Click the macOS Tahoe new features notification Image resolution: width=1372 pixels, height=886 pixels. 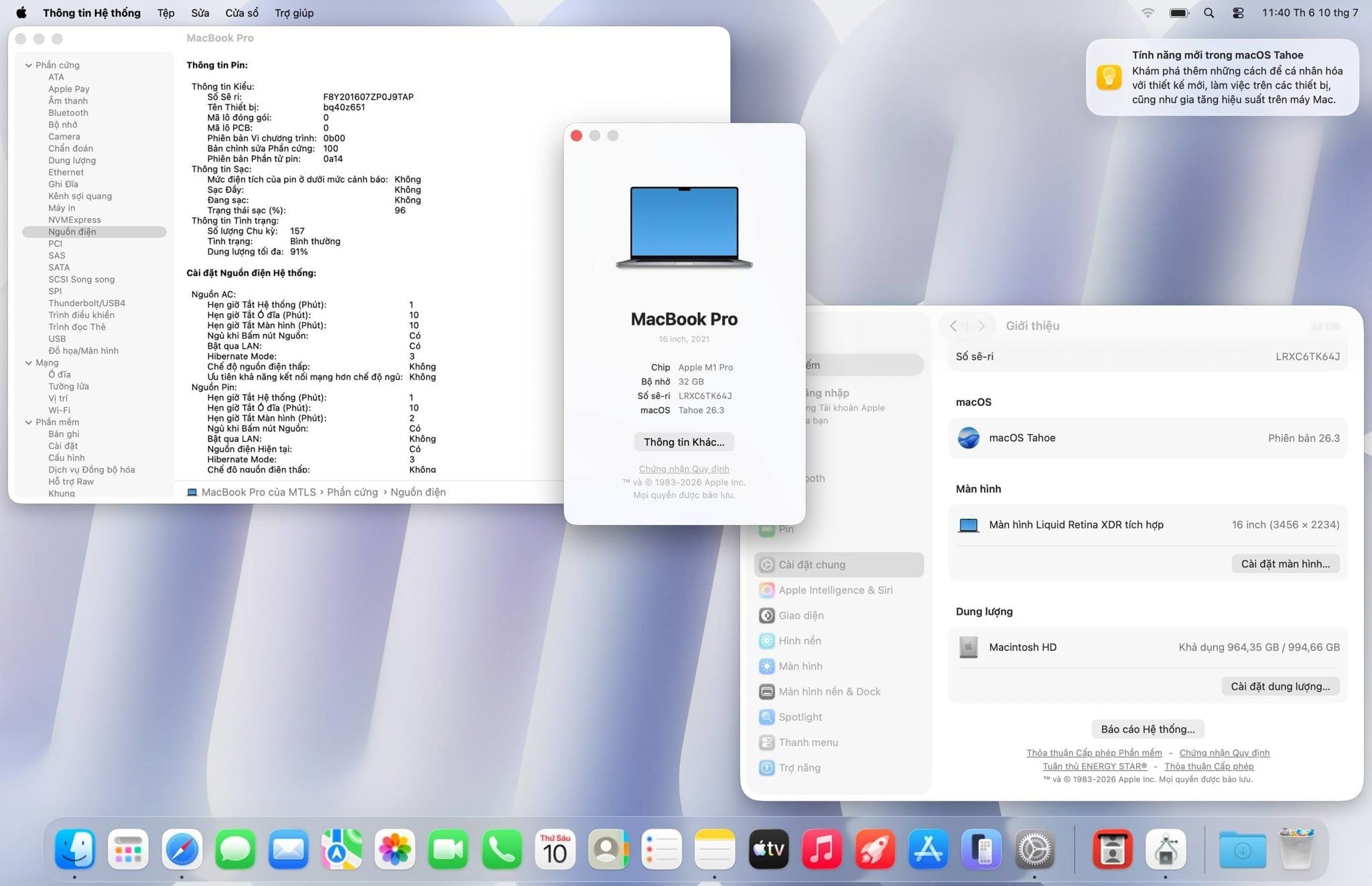(x=1223, y=77)
